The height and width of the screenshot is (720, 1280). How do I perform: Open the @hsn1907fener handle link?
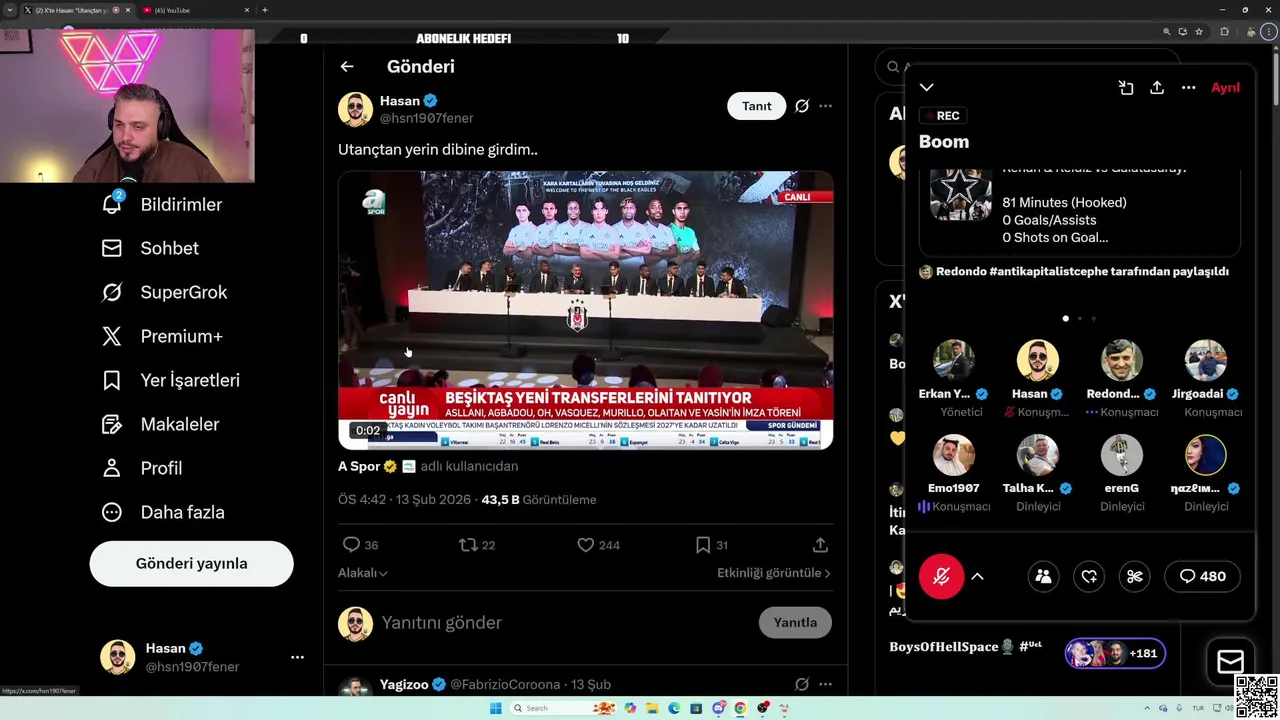[x=427, y=118]
